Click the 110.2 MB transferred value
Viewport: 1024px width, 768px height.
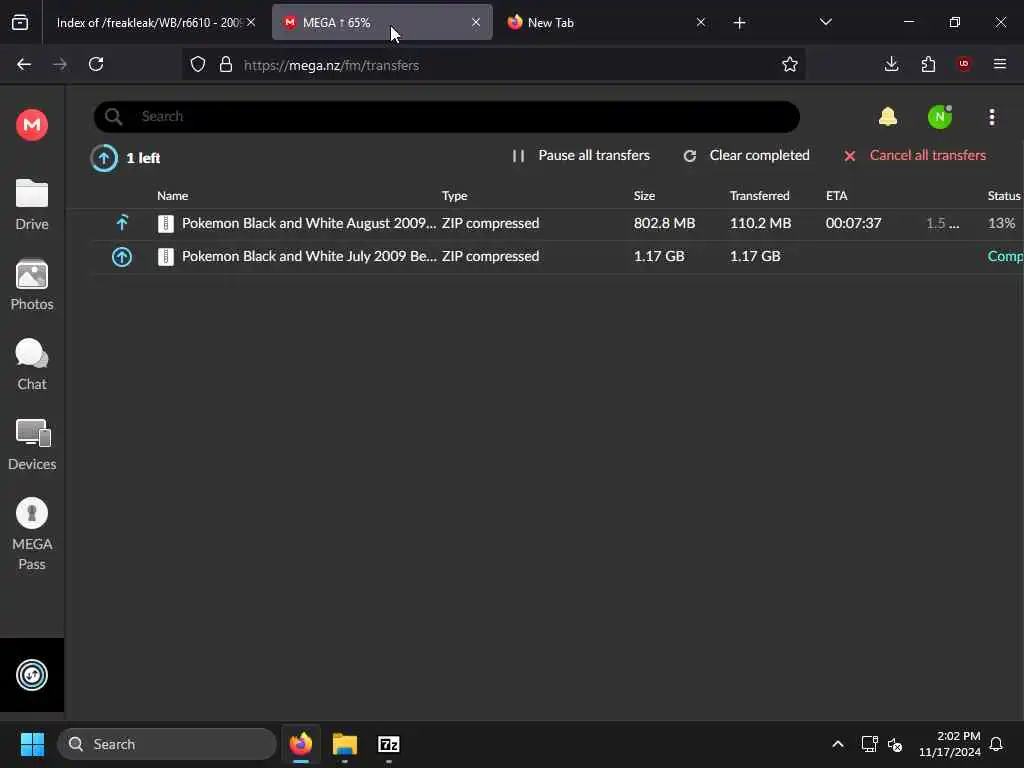(x=760, y=223)
